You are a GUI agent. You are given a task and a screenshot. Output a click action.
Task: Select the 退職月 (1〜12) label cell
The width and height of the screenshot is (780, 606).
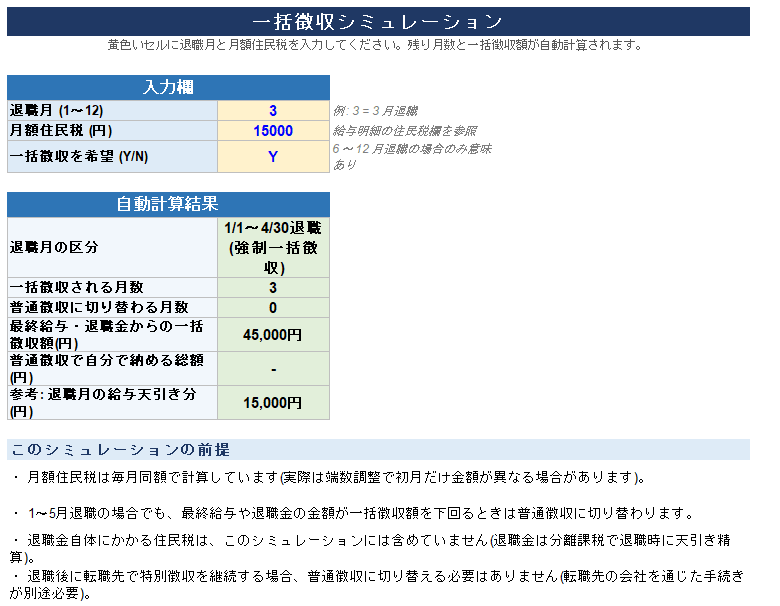pos(112,110)
